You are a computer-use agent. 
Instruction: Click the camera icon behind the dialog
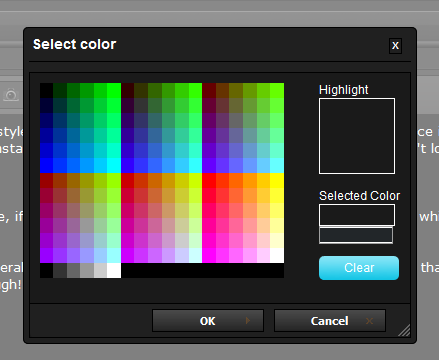[x=11, y=95]
